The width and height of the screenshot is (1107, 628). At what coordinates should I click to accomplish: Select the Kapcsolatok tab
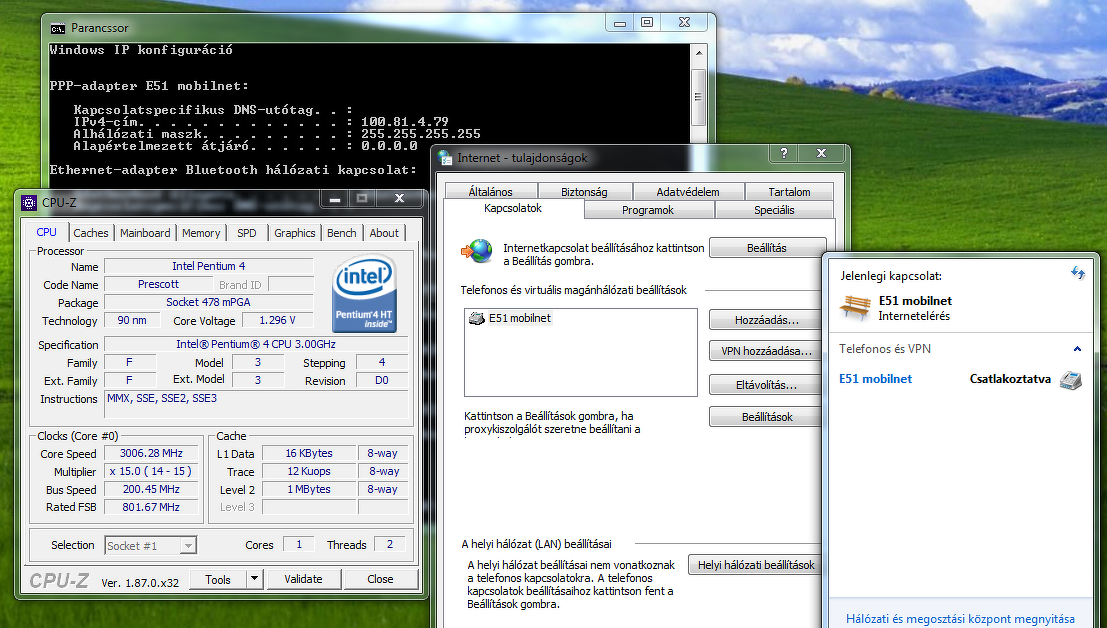click(x=513, y=209)
